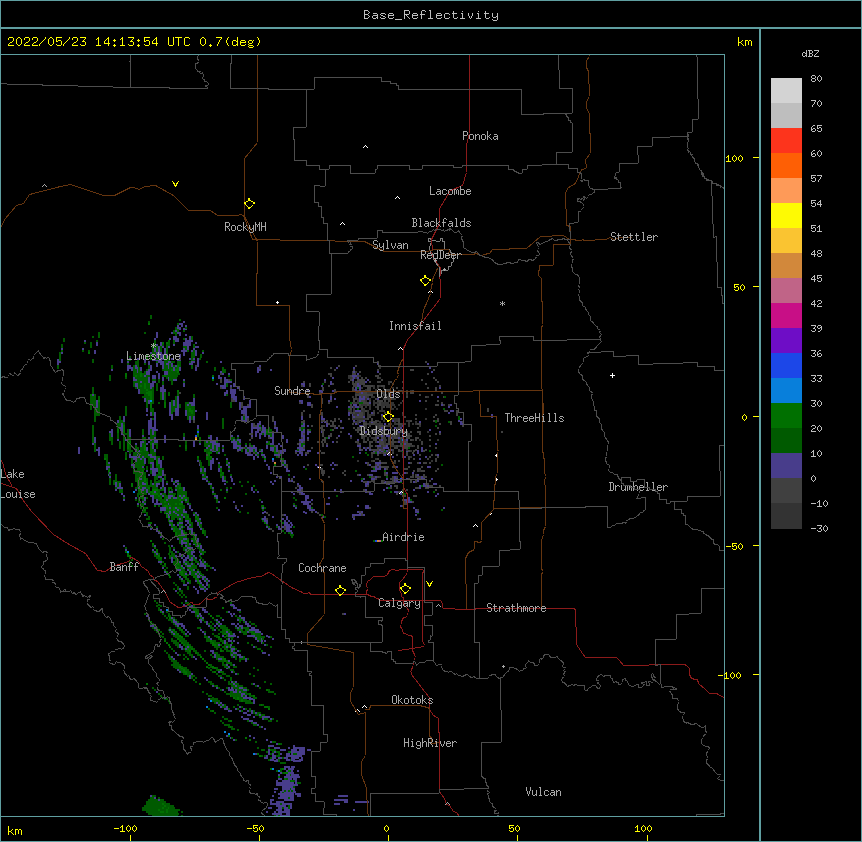
Task: Click the white plus marker north of Drumheller
Action: coord(612,375)
